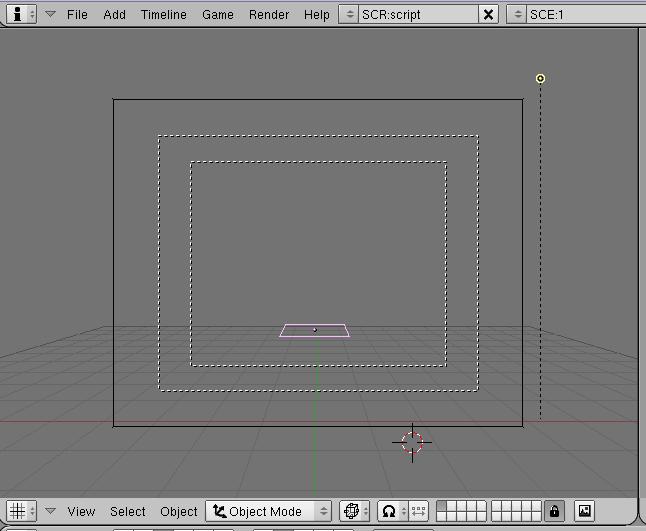The height and width of the screenshot is (531, 646).
Task: Browse screens with SCR selector arrows
Action: 349,14
